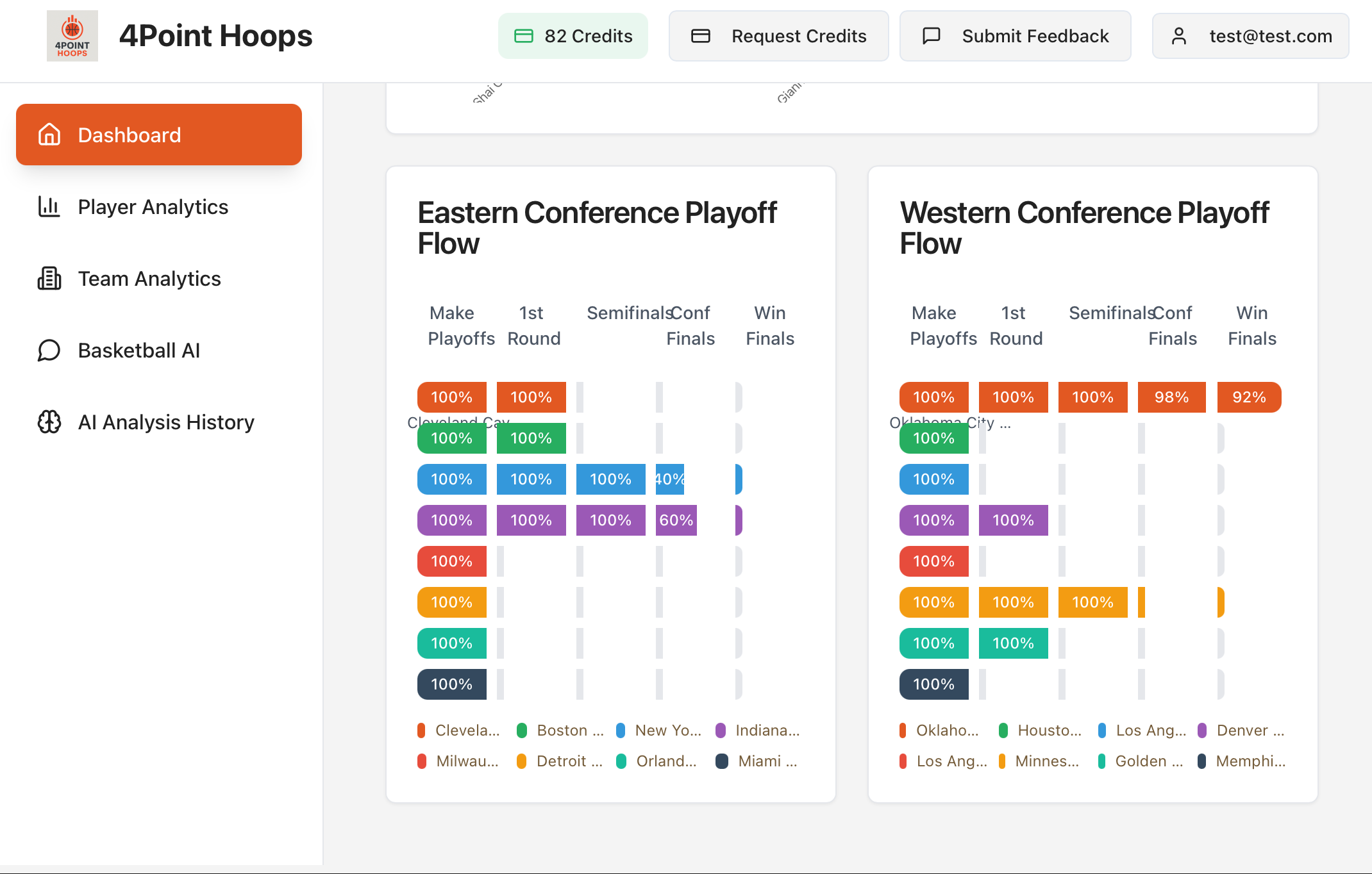1372x874 pixels.
Task: Open the AI Analysis History page
Action: click(x=165, y=422)
